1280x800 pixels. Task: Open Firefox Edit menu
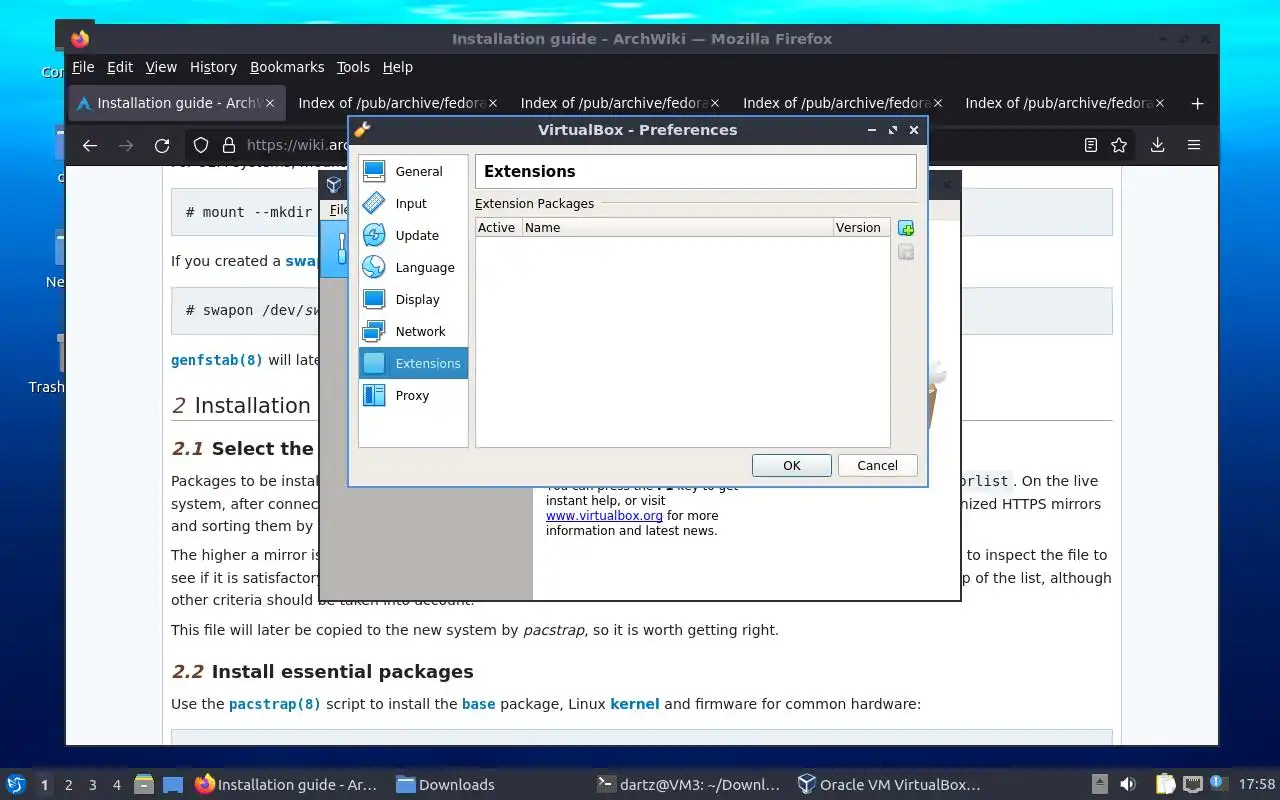click(x=120, y=67)
